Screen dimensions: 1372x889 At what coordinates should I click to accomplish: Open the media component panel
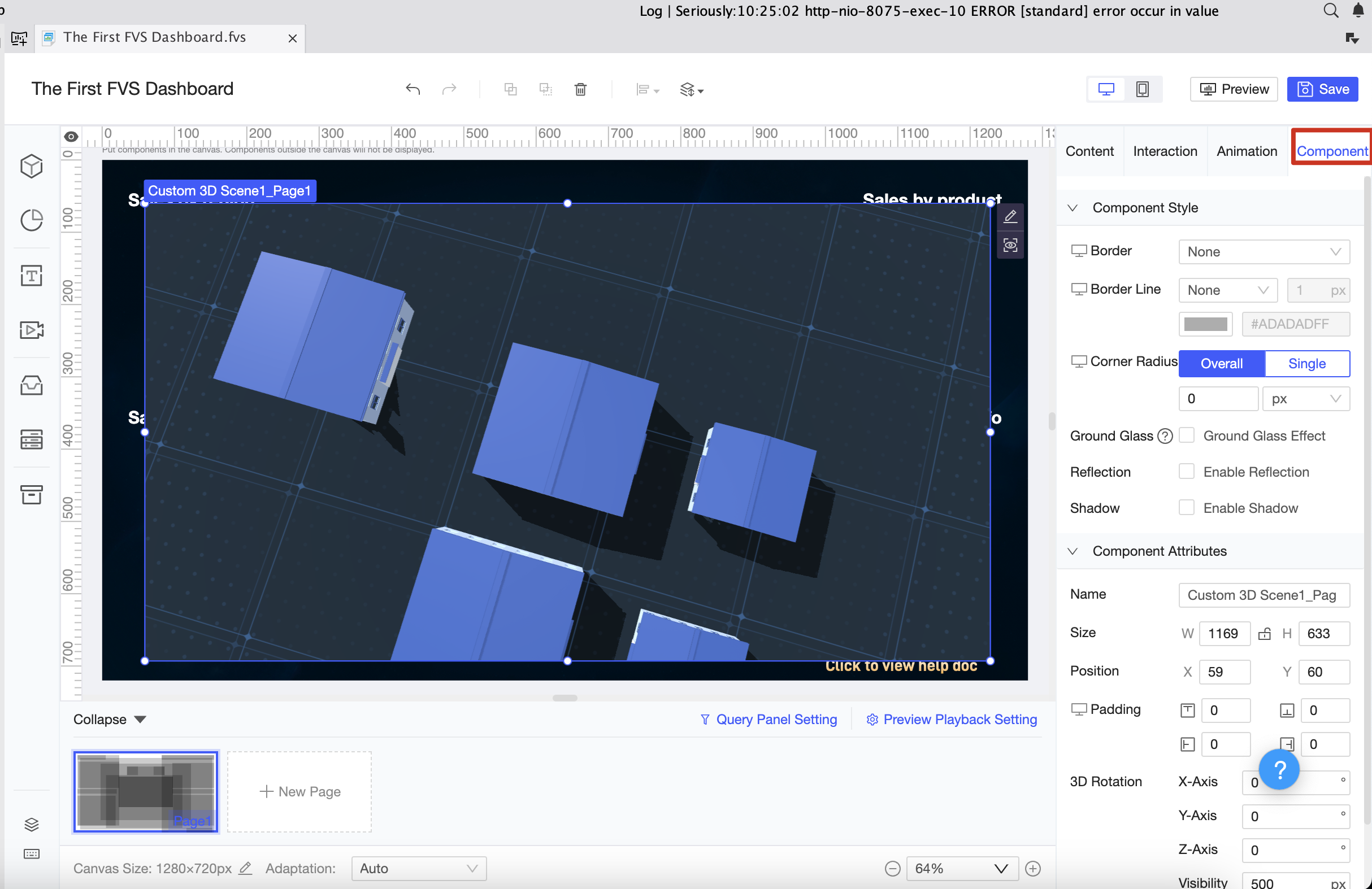tap(32, 329)
